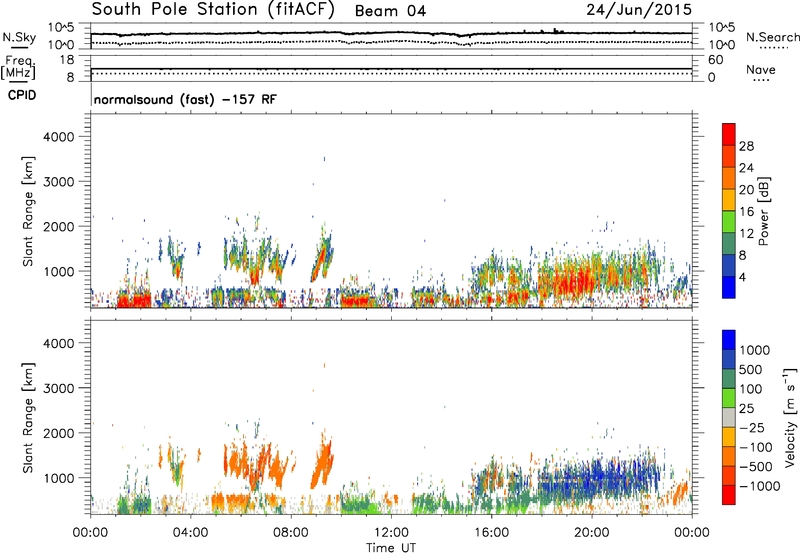Click the '12:00' time tick label
This screenshot has height=554, width=800.
click(x=391, y=533)
